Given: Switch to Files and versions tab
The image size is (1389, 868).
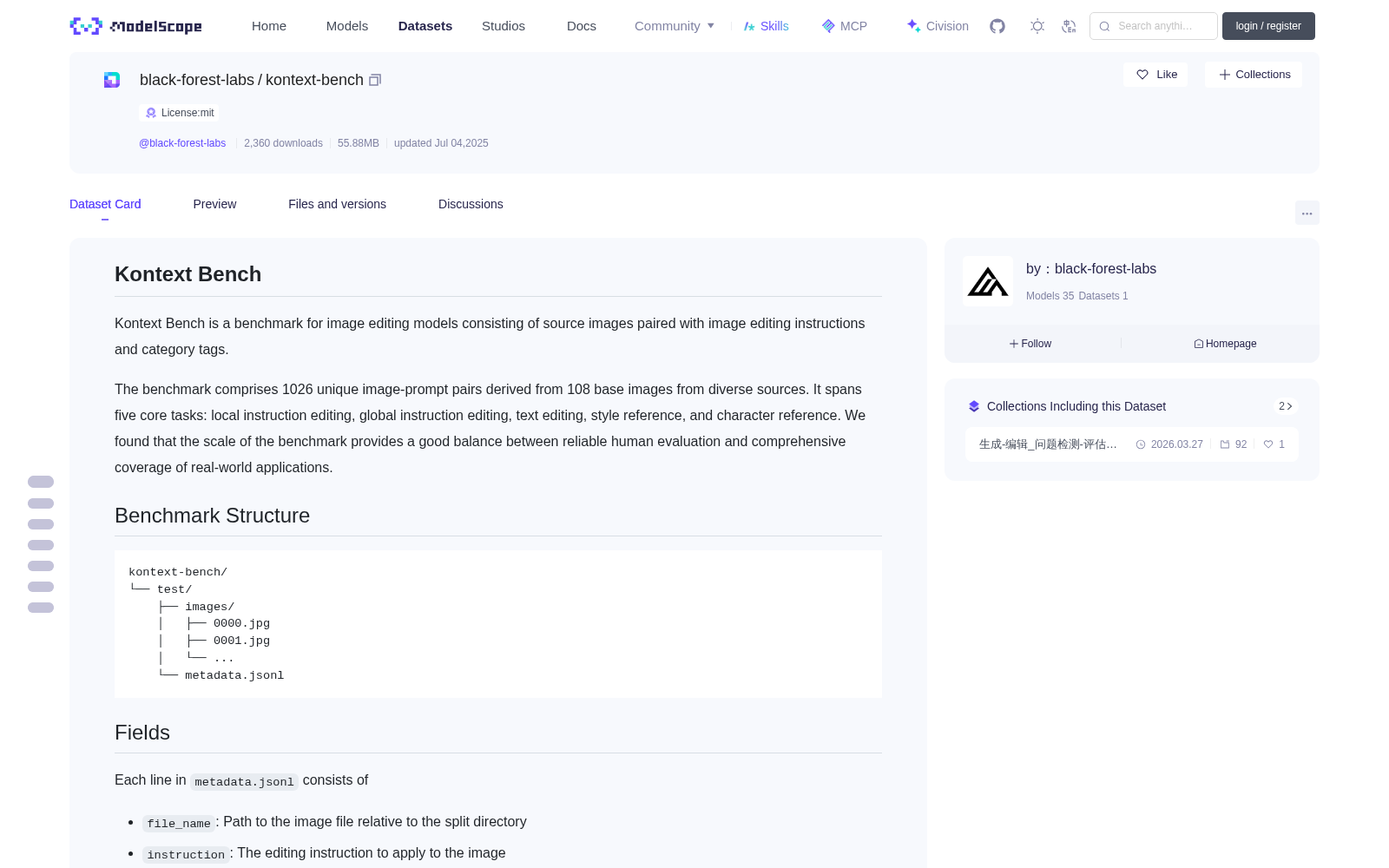Looking at the screenshot, I should coord(337,204).
